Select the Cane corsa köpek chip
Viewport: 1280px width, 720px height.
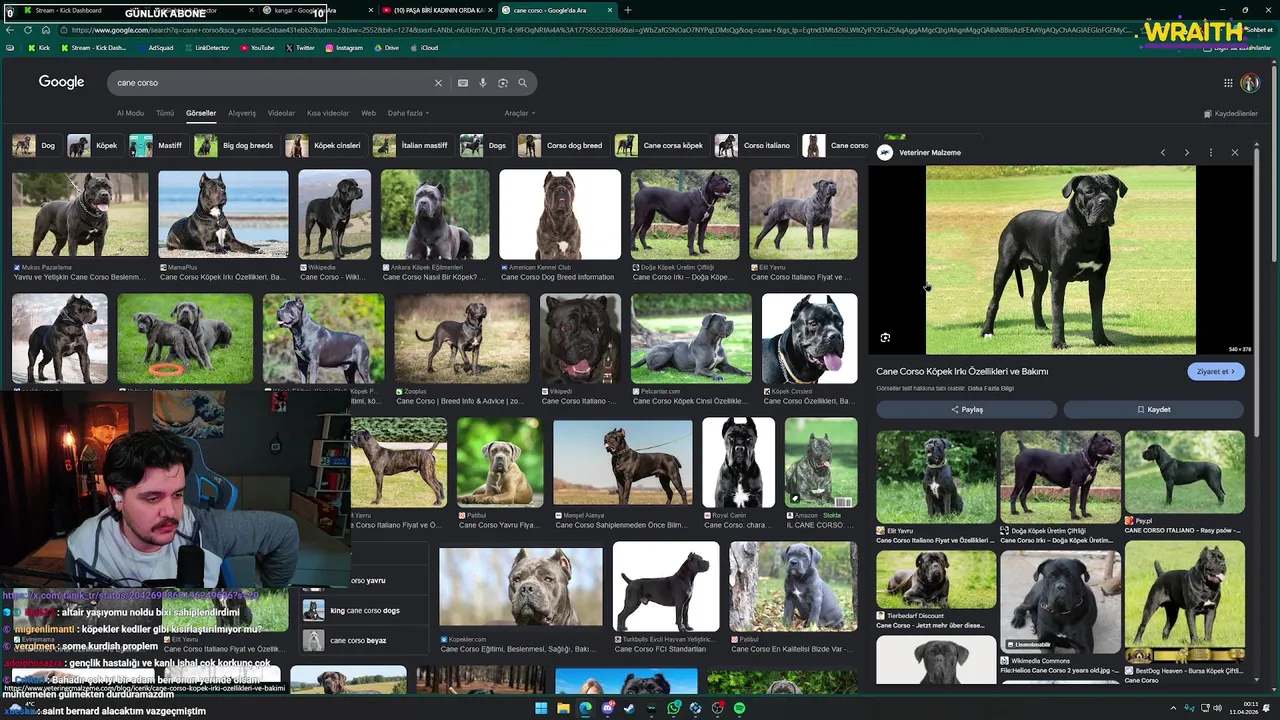click(660, 146)
